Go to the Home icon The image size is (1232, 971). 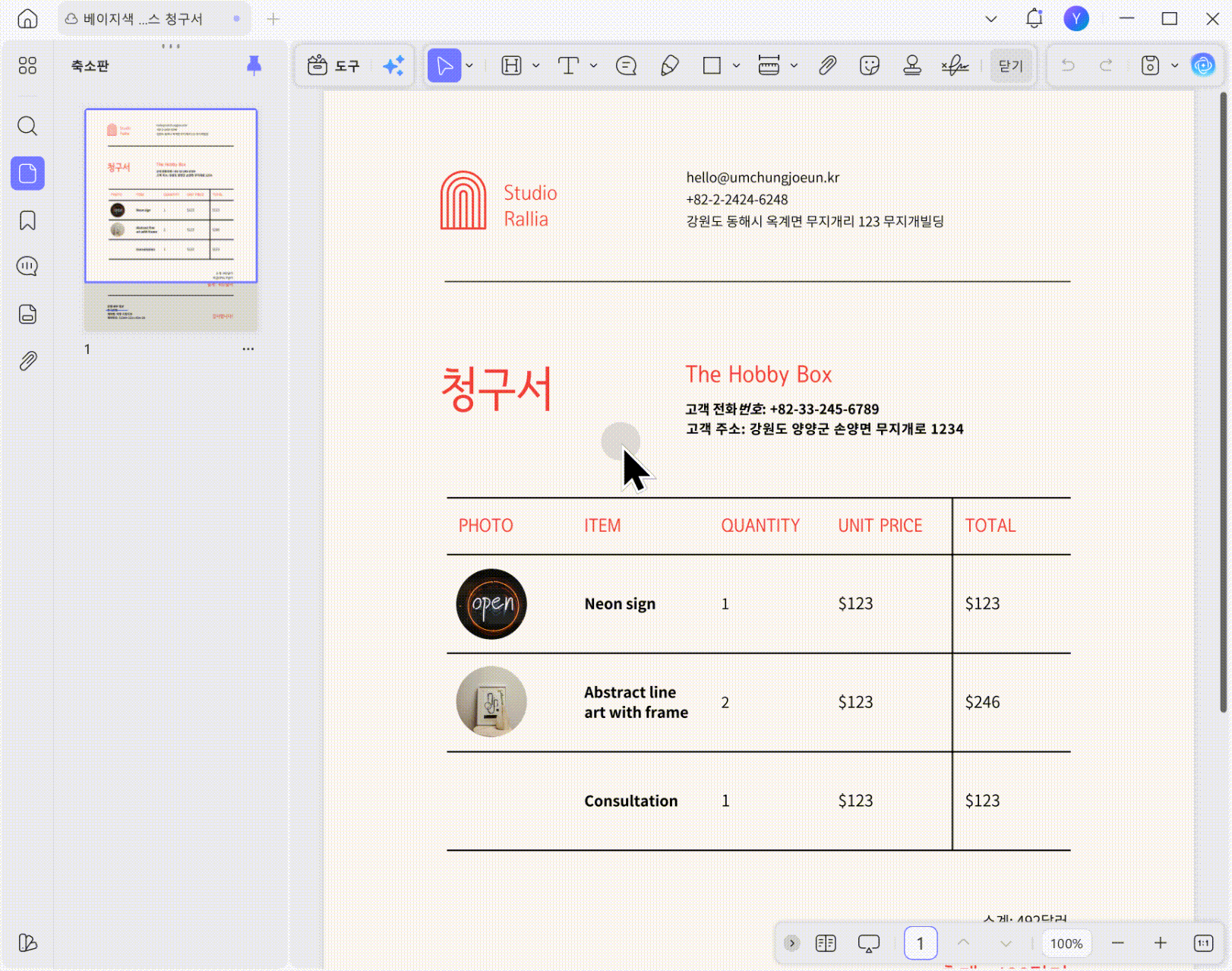(27, 19)
